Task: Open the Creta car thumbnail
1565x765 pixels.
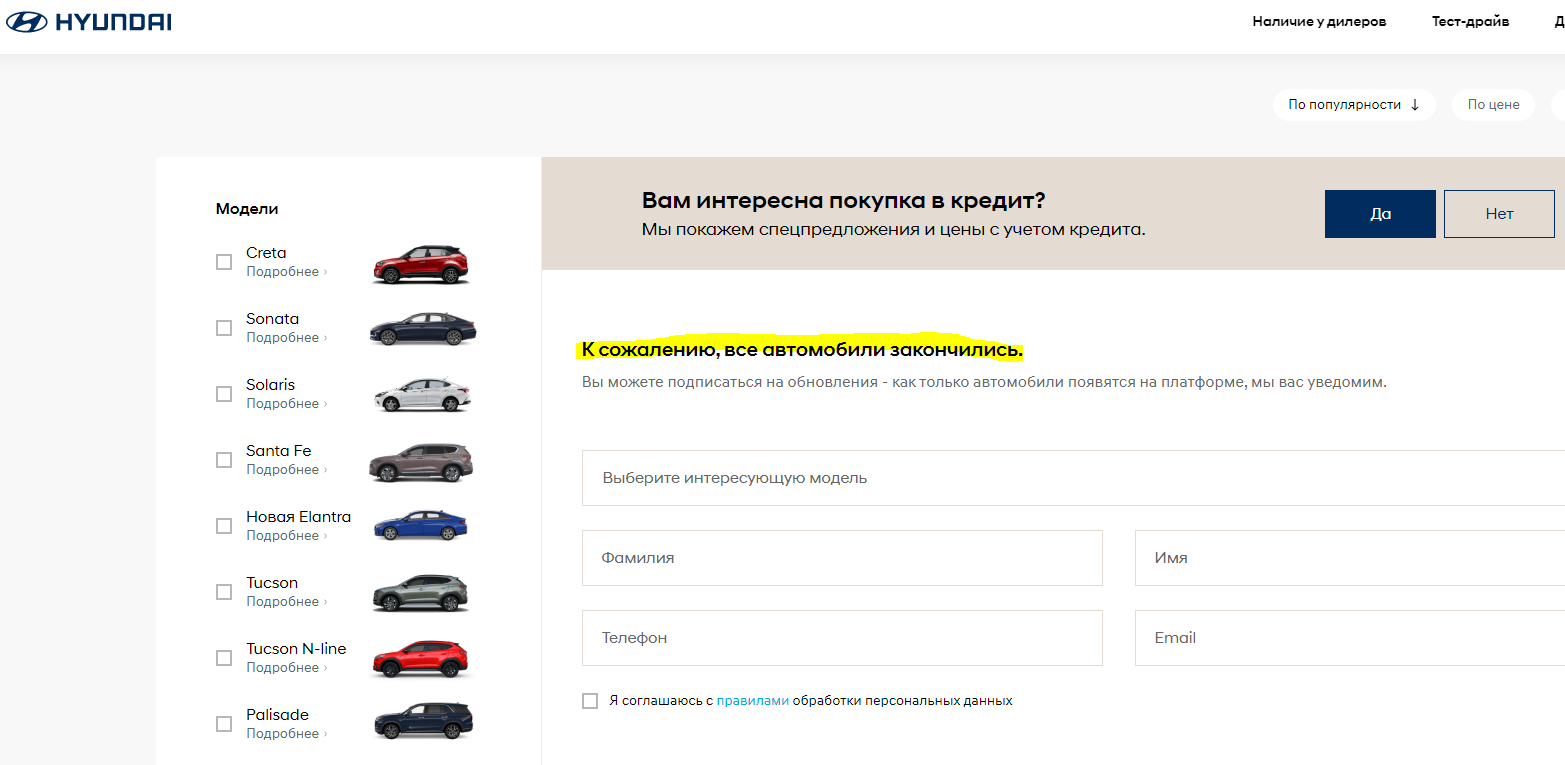Action: click(x=421, y=264)
